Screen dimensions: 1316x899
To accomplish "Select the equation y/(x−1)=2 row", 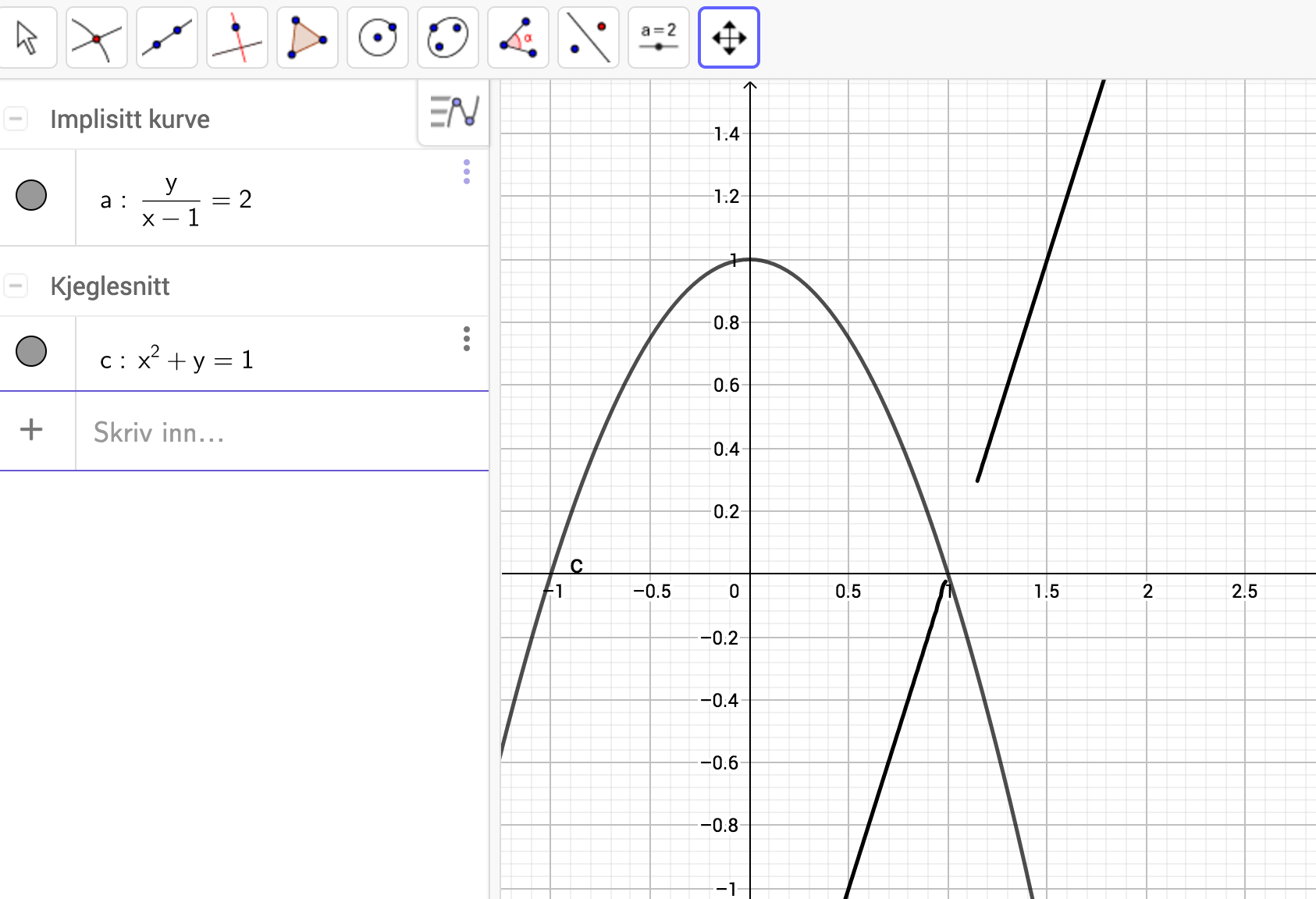I will click(x=244, y=198).
